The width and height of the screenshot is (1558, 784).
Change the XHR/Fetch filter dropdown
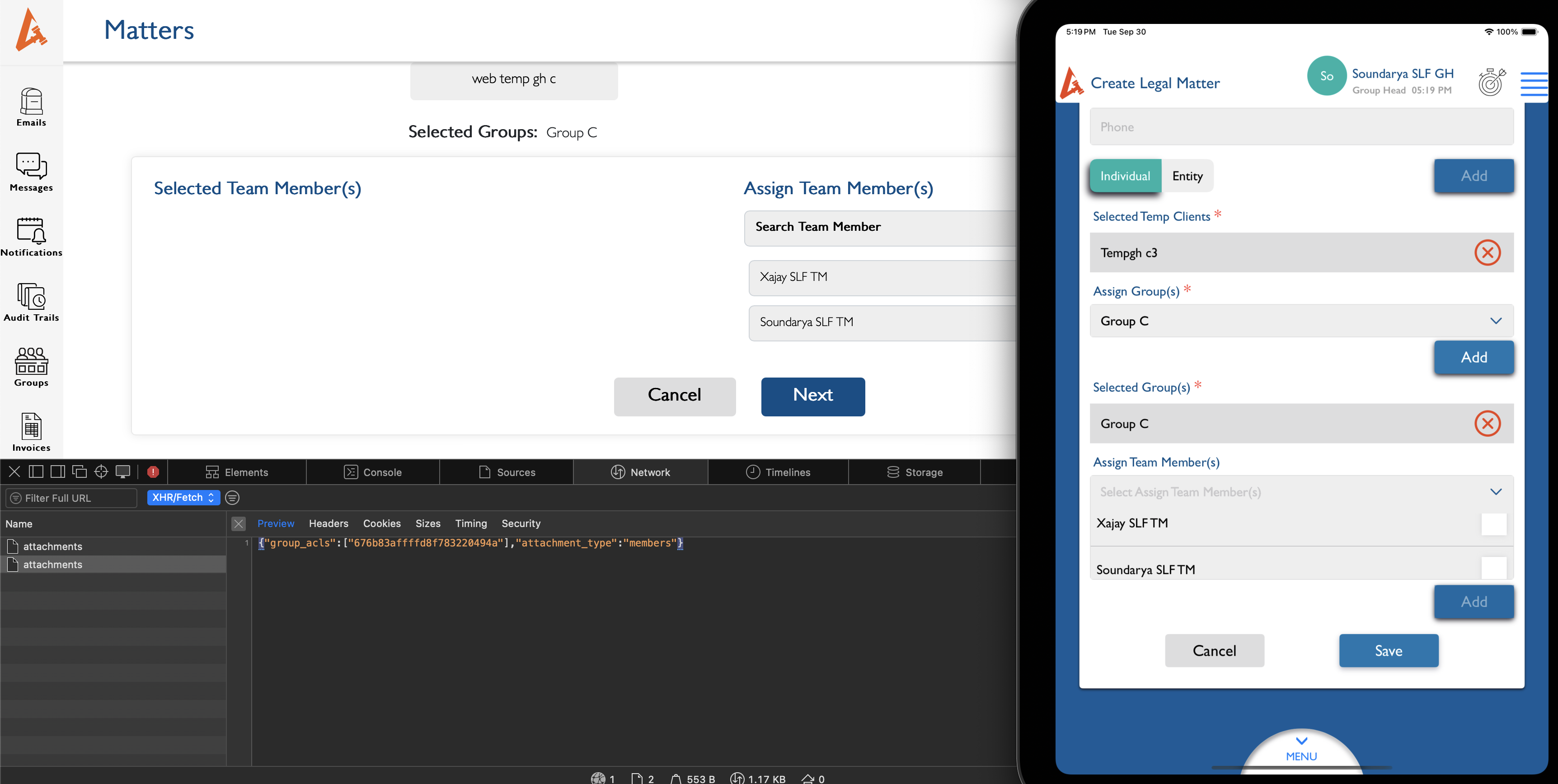pyautogui.click(x=183, y=498)
